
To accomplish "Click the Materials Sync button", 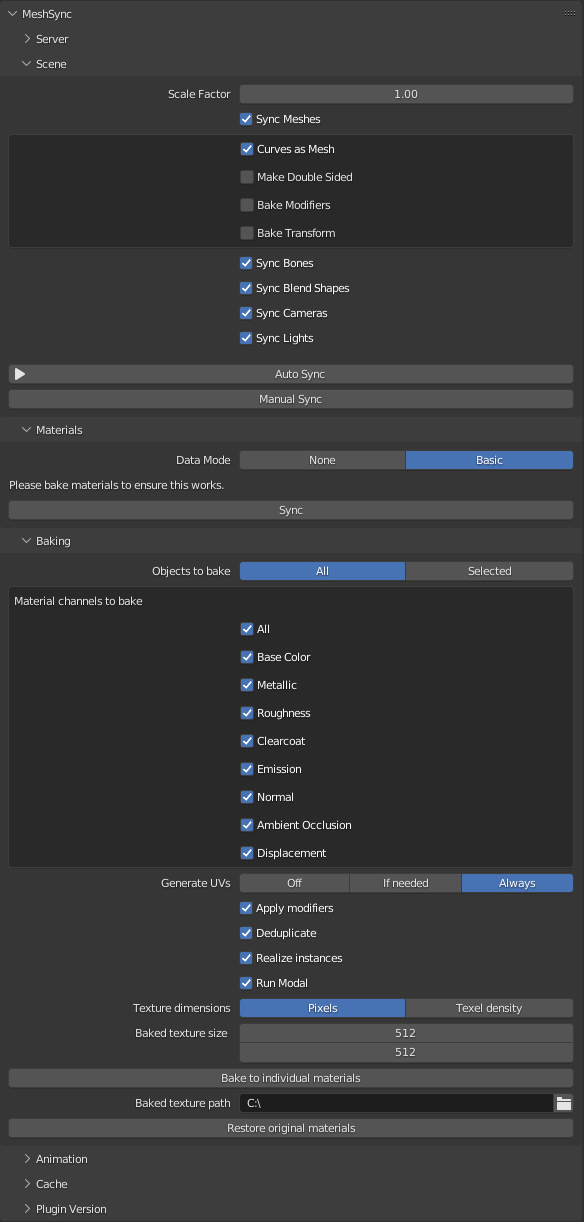I will 291,510.
